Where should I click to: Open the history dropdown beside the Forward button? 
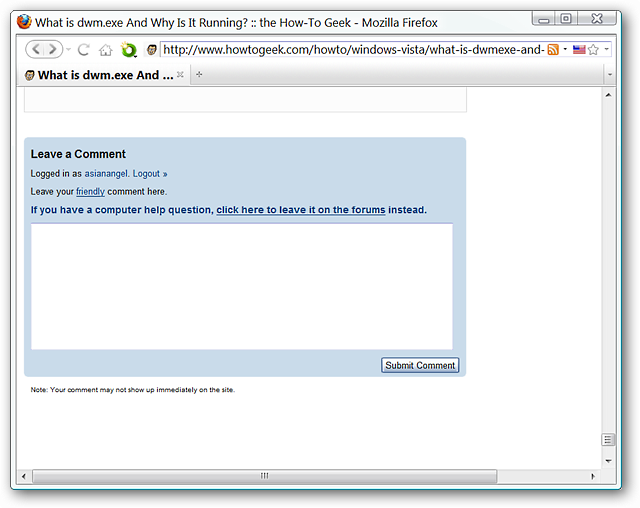point(68,49)
